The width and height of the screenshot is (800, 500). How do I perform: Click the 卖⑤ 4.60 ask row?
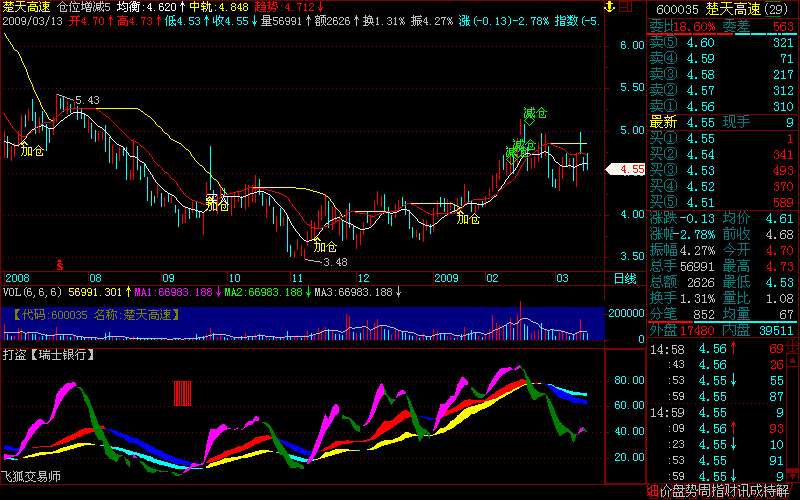(721, 43)
